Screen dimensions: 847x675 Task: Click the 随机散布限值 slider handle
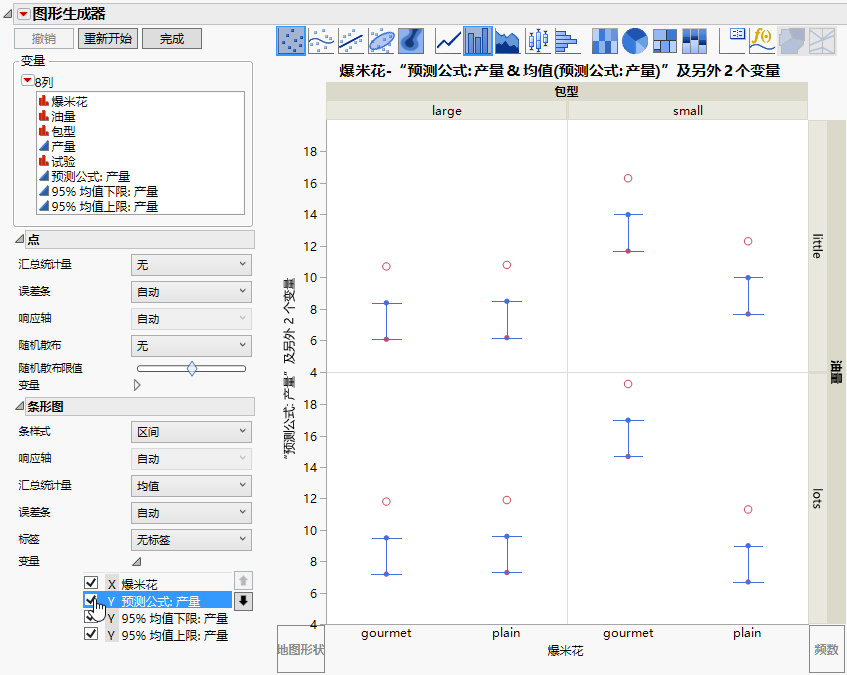click(192, 368)
